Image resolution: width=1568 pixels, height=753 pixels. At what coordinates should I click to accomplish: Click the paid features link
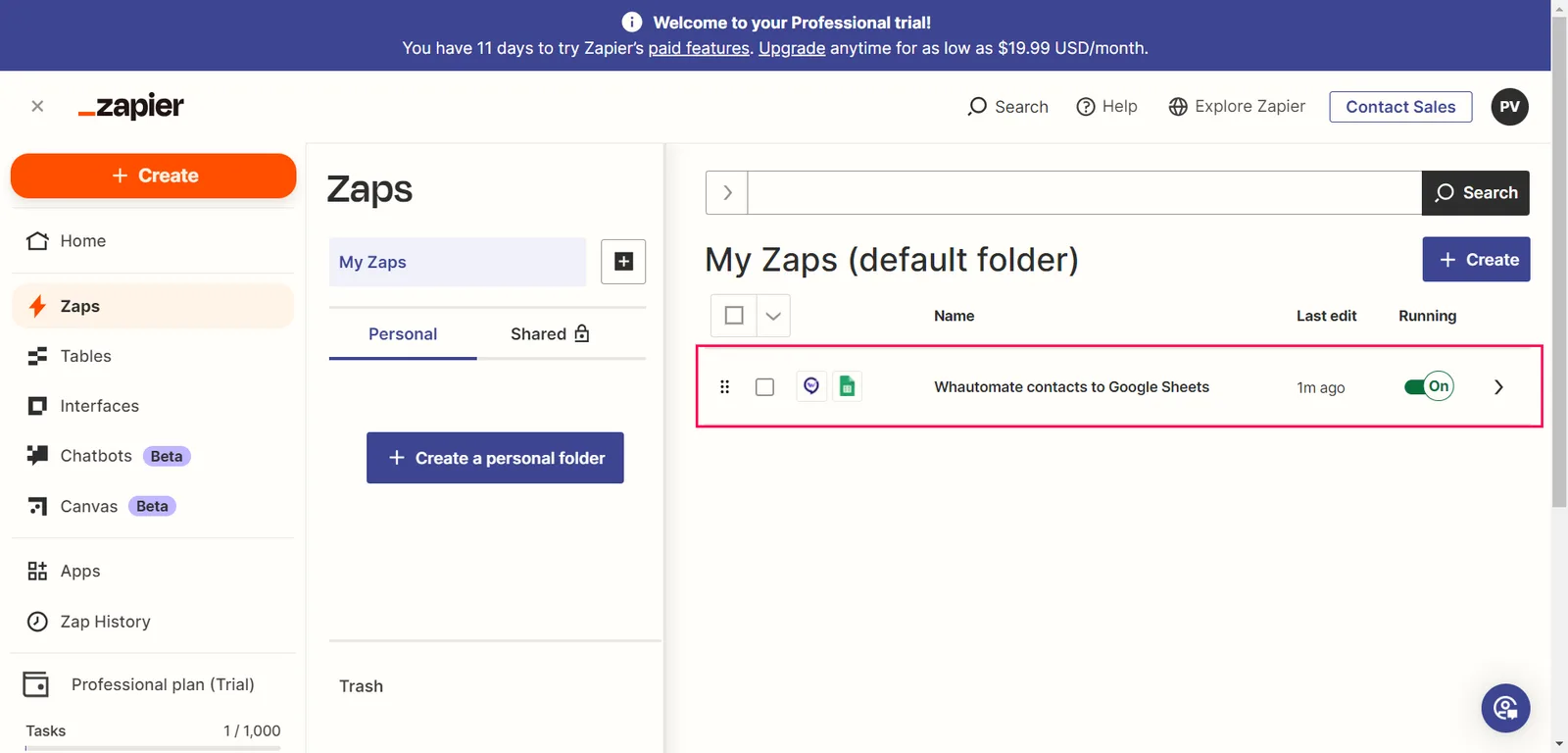click(699, 48)
